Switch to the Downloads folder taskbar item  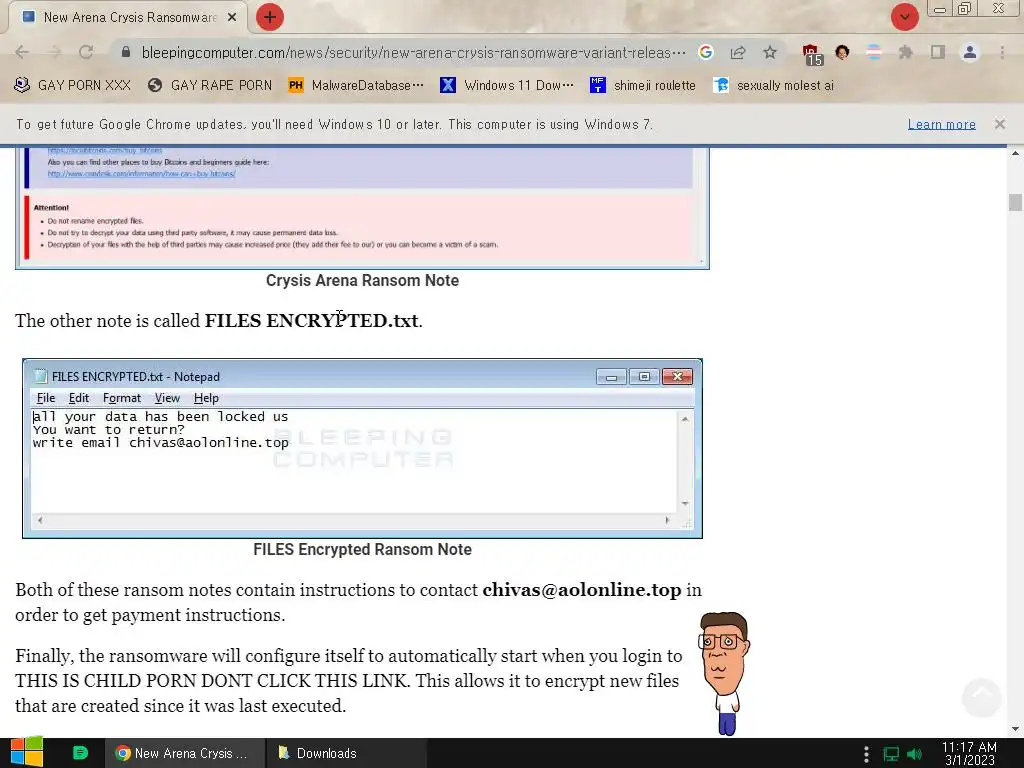pyautogui.click(x=346, y=753)
